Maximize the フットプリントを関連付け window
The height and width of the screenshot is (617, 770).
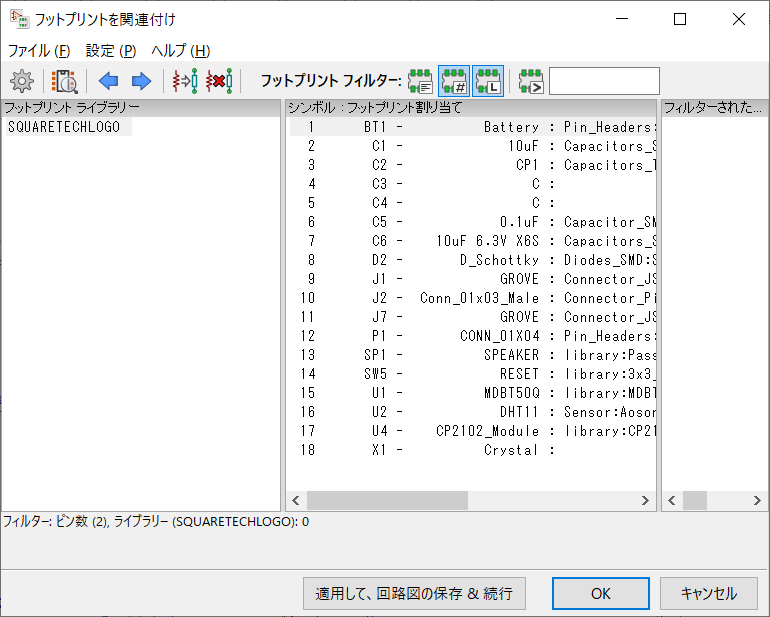680,19
